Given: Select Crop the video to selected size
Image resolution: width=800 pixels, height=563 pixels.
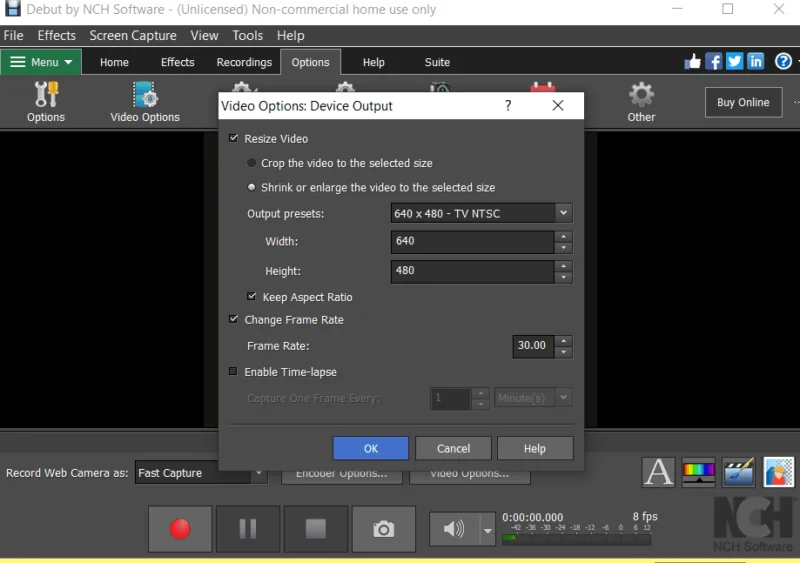Looking at the screenshot, I should tap(251, 163).
